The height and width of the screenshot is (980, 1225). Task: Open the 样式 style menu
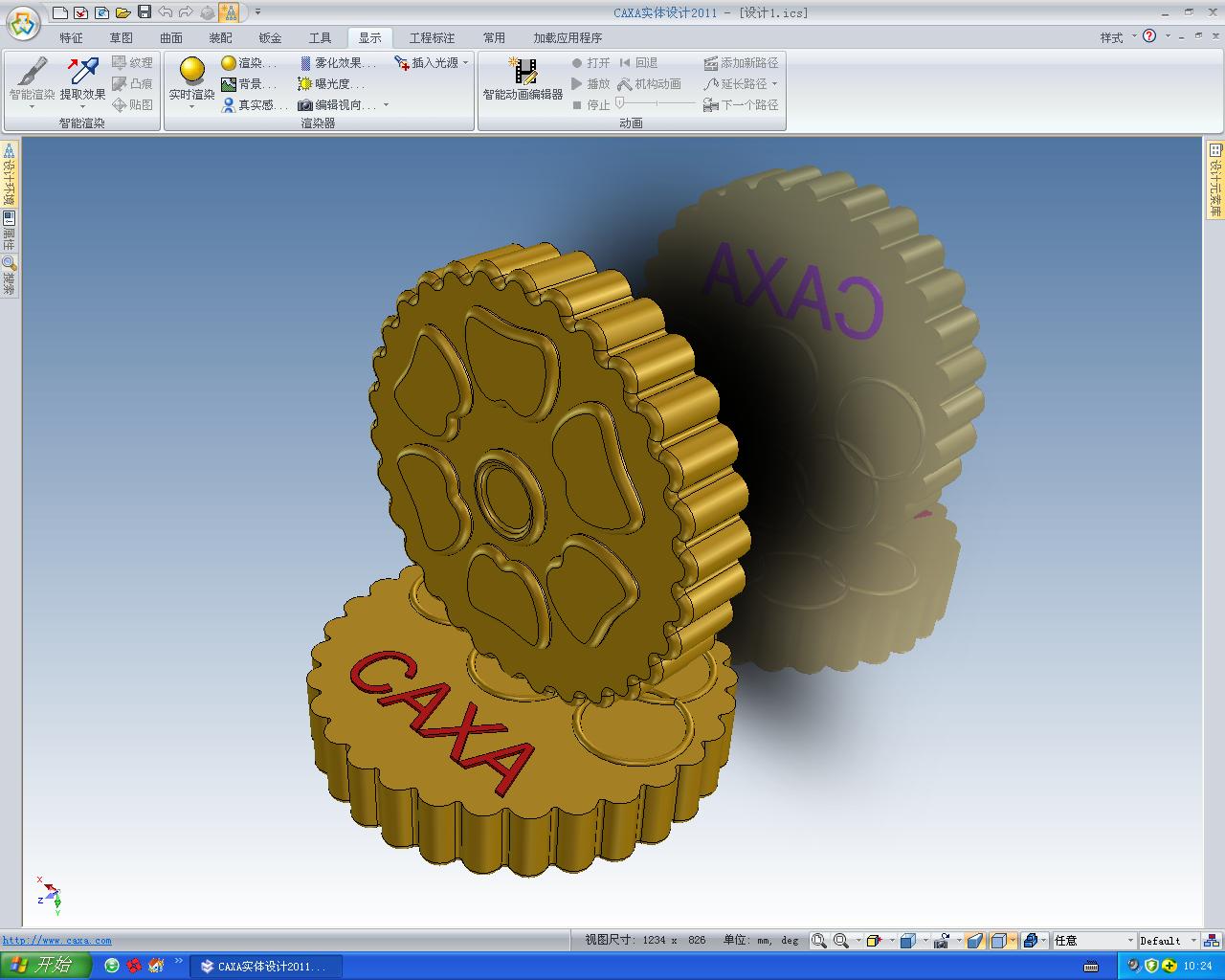[x=1118, y=37]
